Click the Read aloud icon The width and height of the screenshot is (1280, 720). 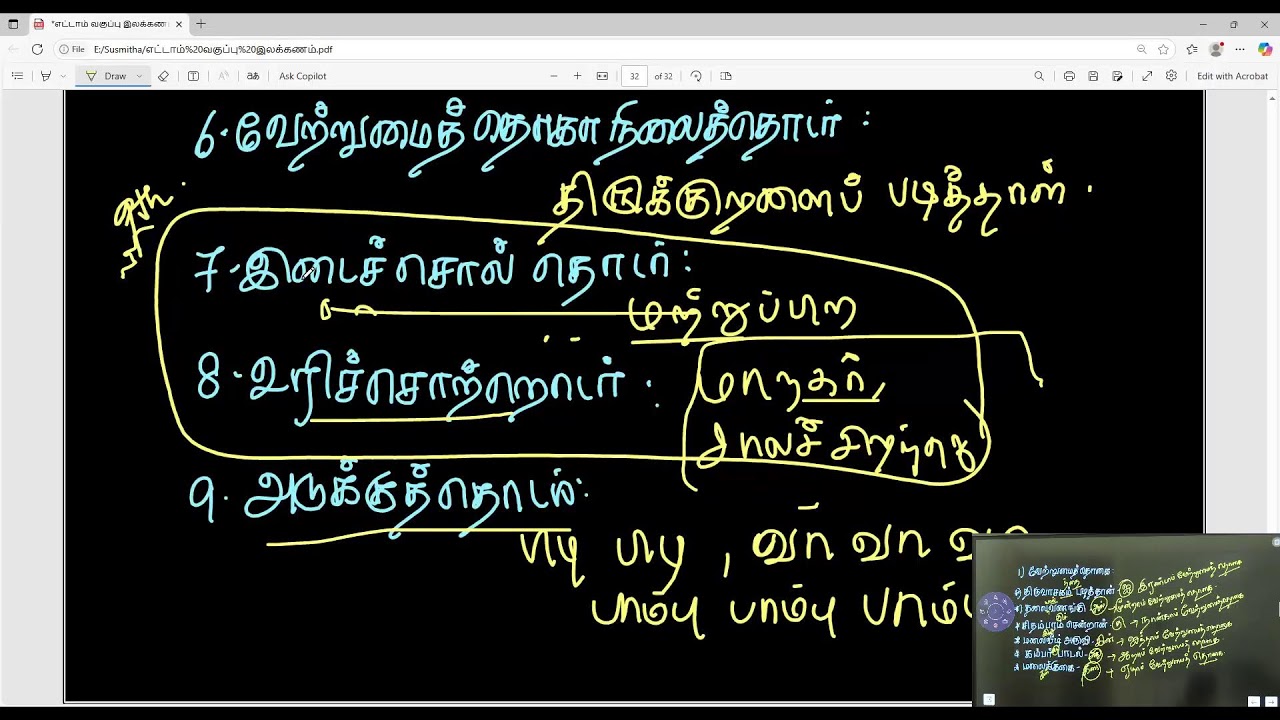223,76
